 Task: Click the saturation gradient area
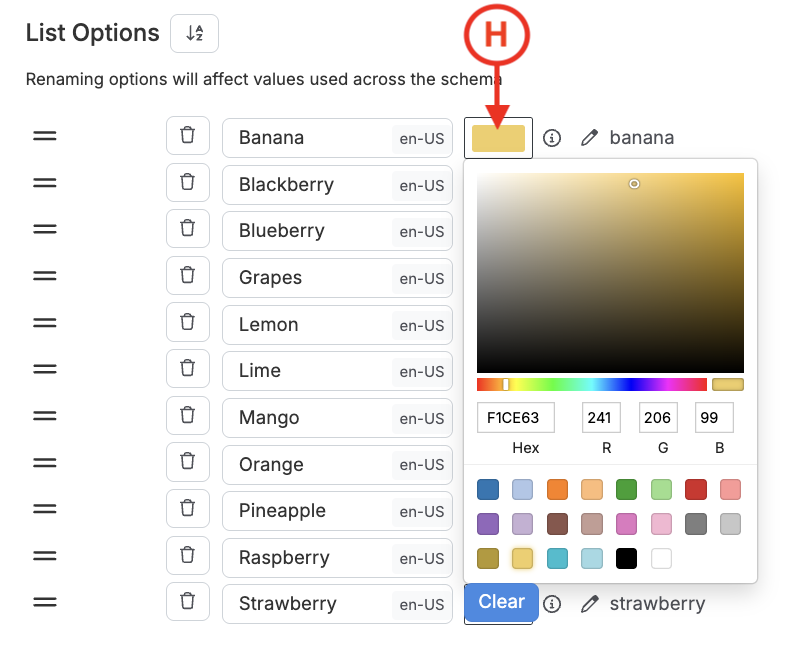coord(610,272)
